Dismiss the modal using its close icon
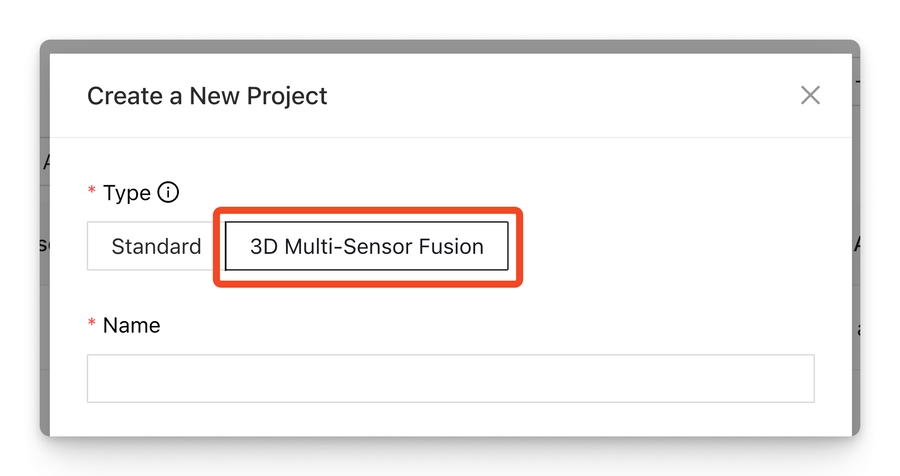The width and height of the screenshot is (900, 476). [810, 95]
